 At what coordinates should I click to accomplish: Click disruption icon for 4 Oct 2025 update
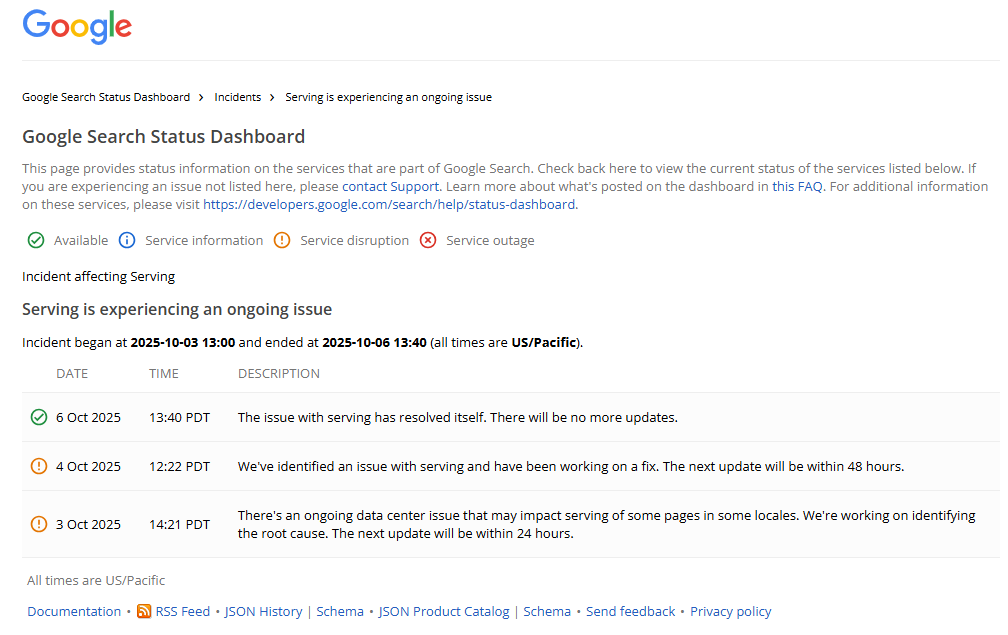coord(39,466)
